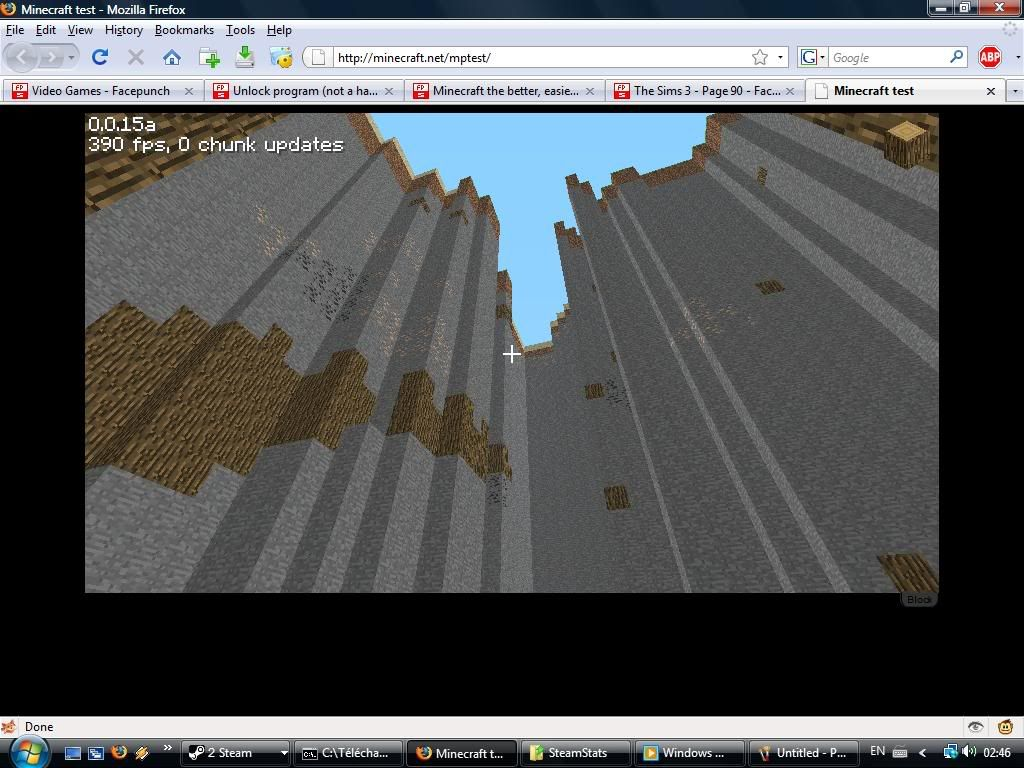This screenshot has width=1024, height=768.
Task: Click the keyboard icon in system tray
Action: point(900,752)
